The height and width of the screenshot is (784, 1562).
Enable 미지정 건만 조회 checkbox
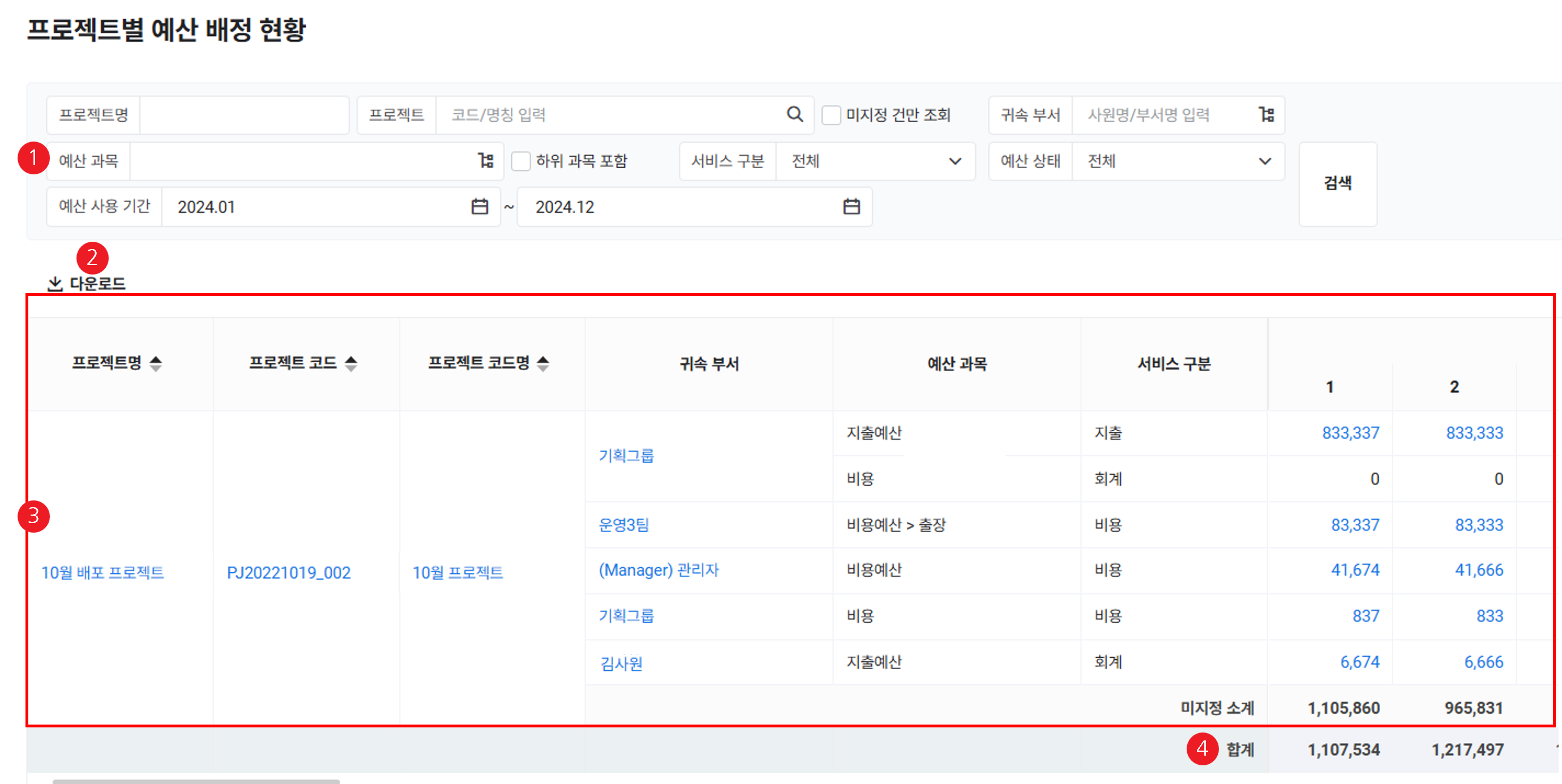(831, 114)
